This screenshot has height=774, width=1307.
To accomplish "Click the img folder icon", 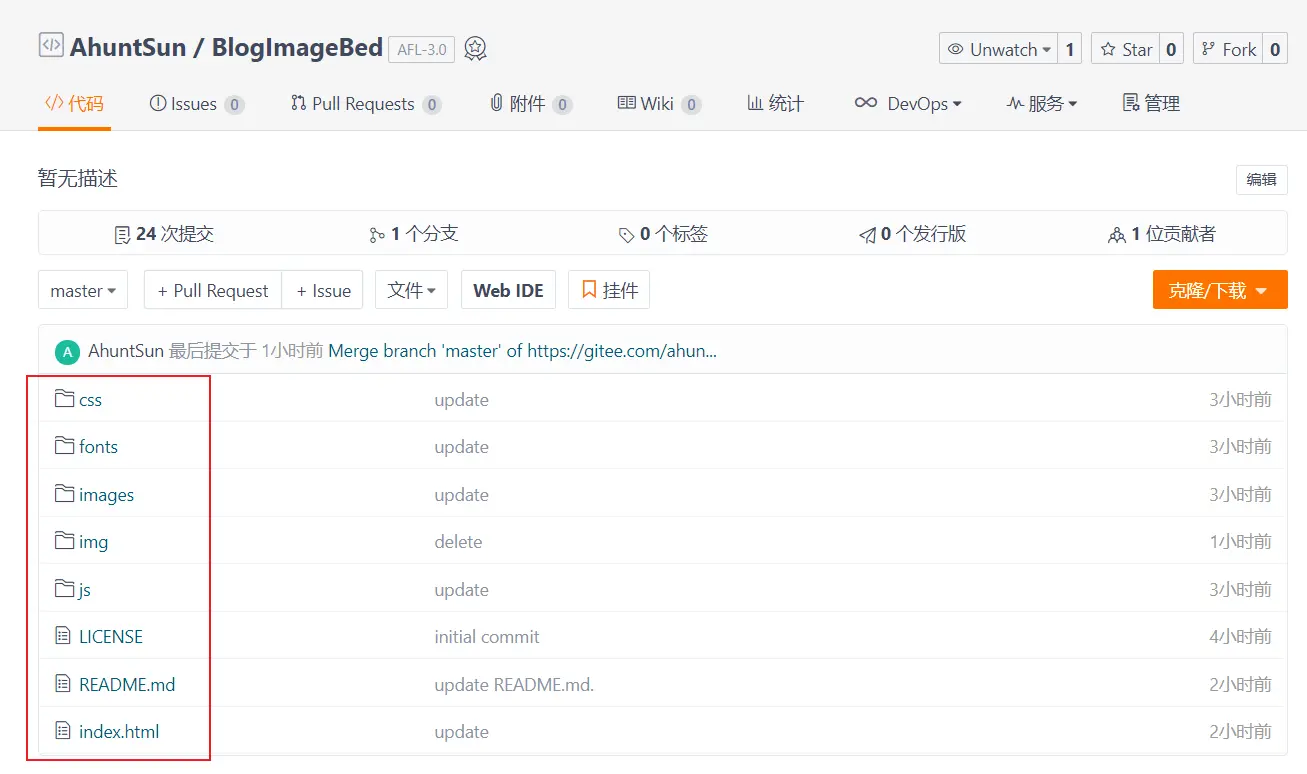I will click(x=65, y=541).
